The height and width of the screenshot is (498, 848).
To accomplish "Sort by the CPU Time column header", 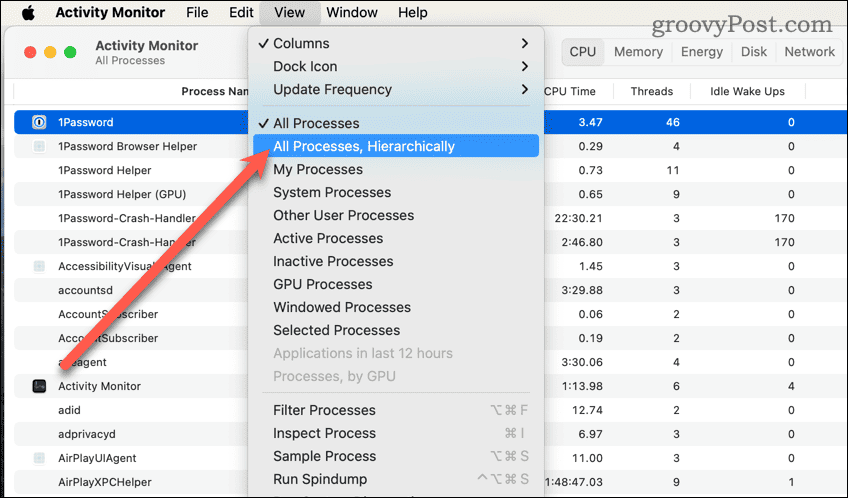I will coord(569,91).
